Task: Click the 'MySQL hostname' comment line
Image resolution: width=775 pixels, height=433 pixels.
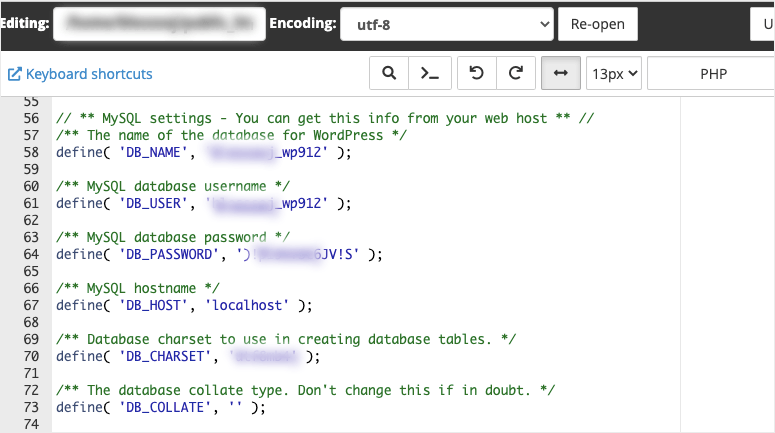Action: pyautogui.click(x=138, y=288)
